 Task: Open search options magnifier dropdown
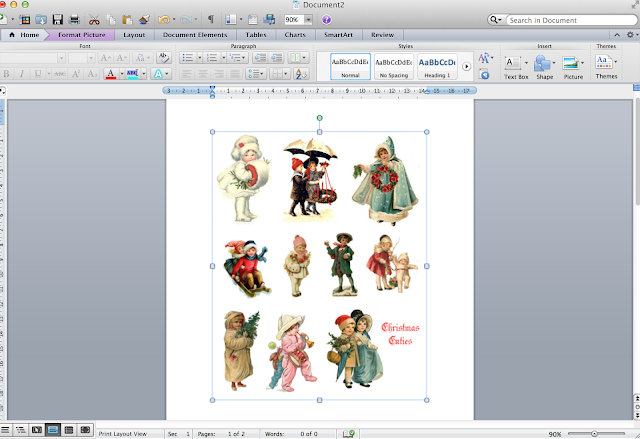pyautogui.click(x=496, y=20)
